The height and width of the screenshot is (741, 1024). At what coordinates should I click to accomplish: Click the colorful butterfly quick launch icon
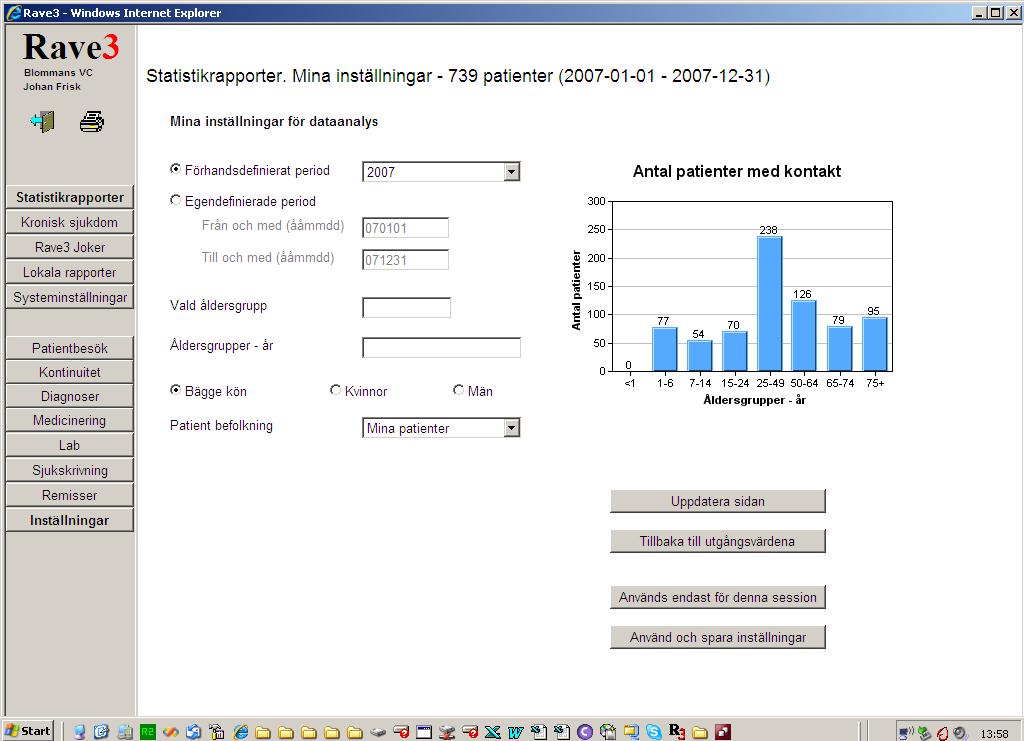point(170,732)
